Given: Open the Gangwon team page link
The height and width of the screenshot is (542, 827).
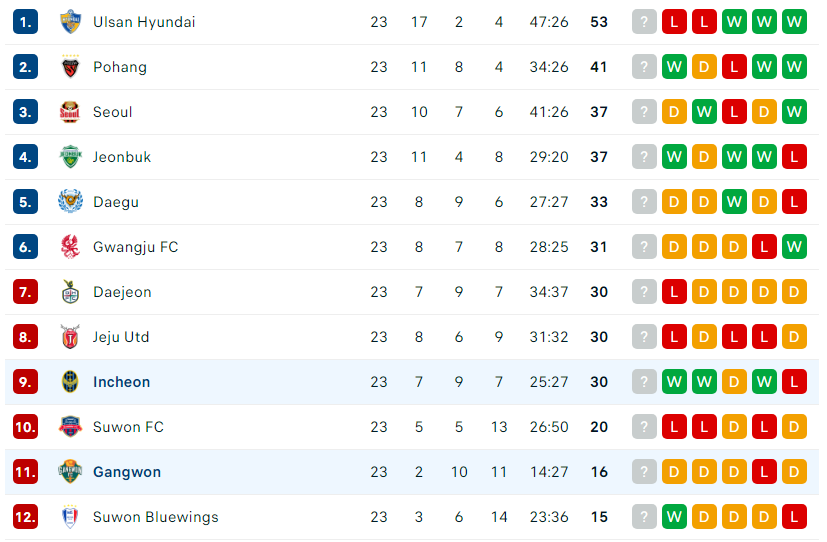Looking at the screenshot, I should coord(127,472).
